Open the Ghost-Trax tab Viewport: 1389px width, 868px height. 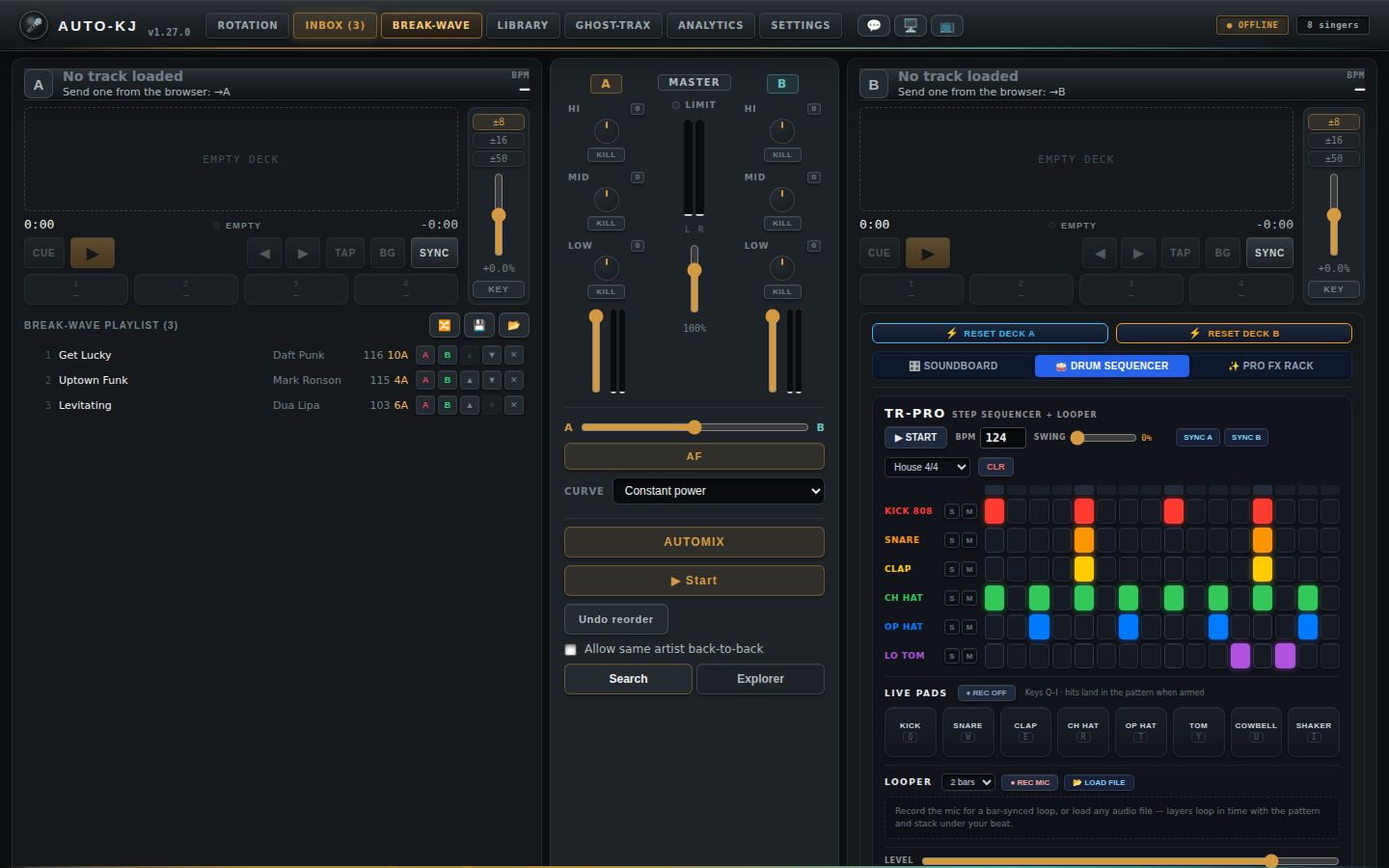[613, 25]
